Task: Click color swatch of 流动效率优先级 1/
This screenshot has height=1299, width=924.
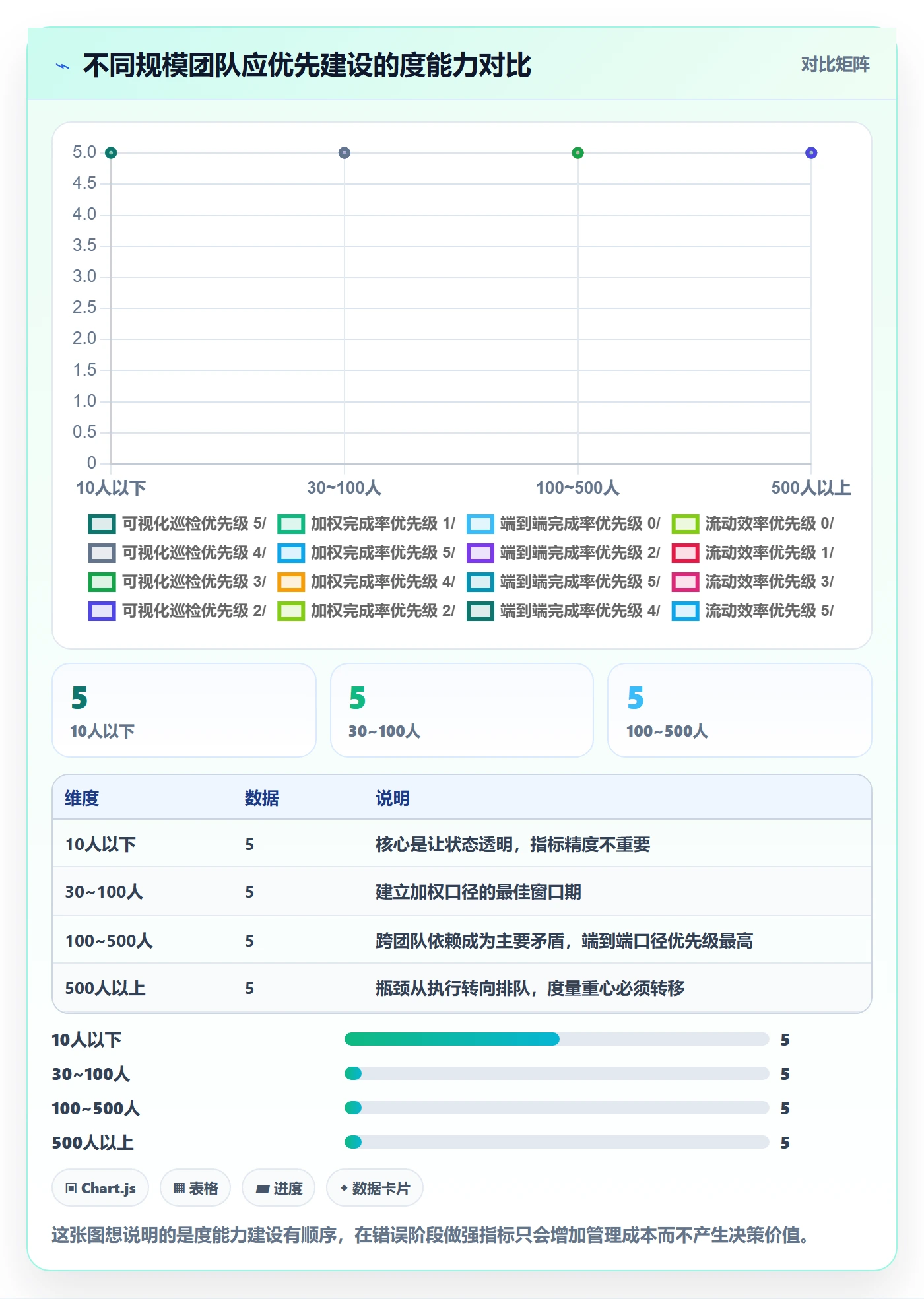Action: pyautogui.click(x=686, y=552)
